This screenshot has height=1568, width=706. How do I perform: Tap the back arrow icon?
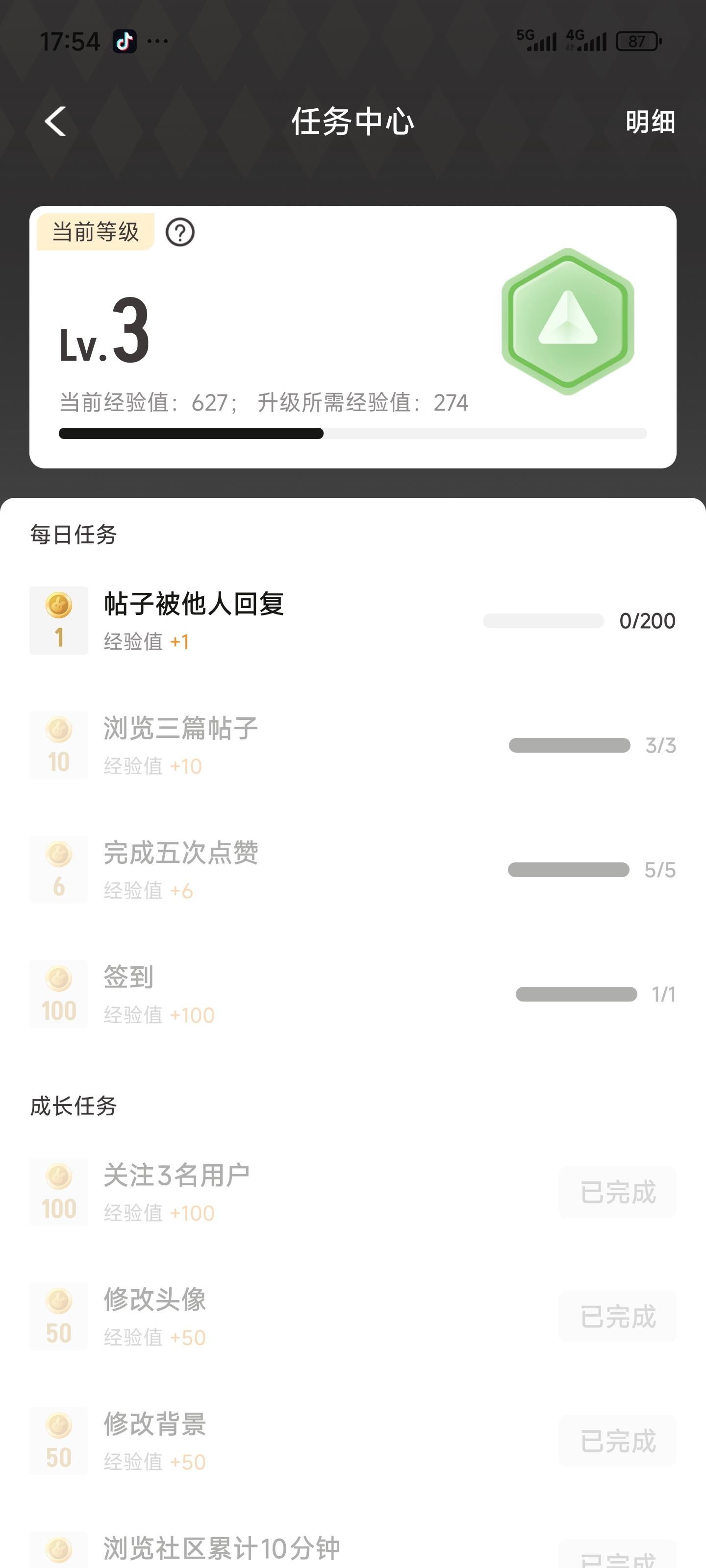click(55, 121)
